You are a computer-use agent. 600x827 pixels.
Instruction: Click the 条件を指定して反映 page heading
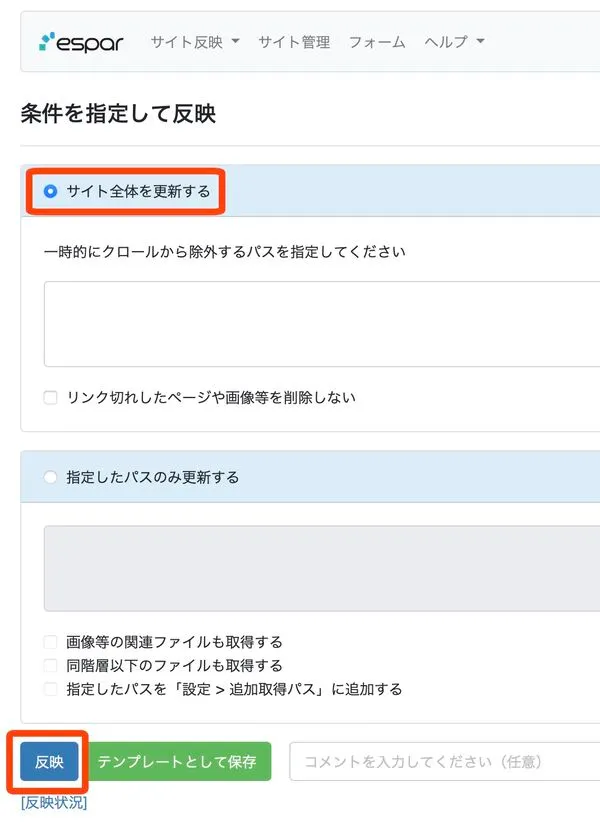click(x=118, y=113)
